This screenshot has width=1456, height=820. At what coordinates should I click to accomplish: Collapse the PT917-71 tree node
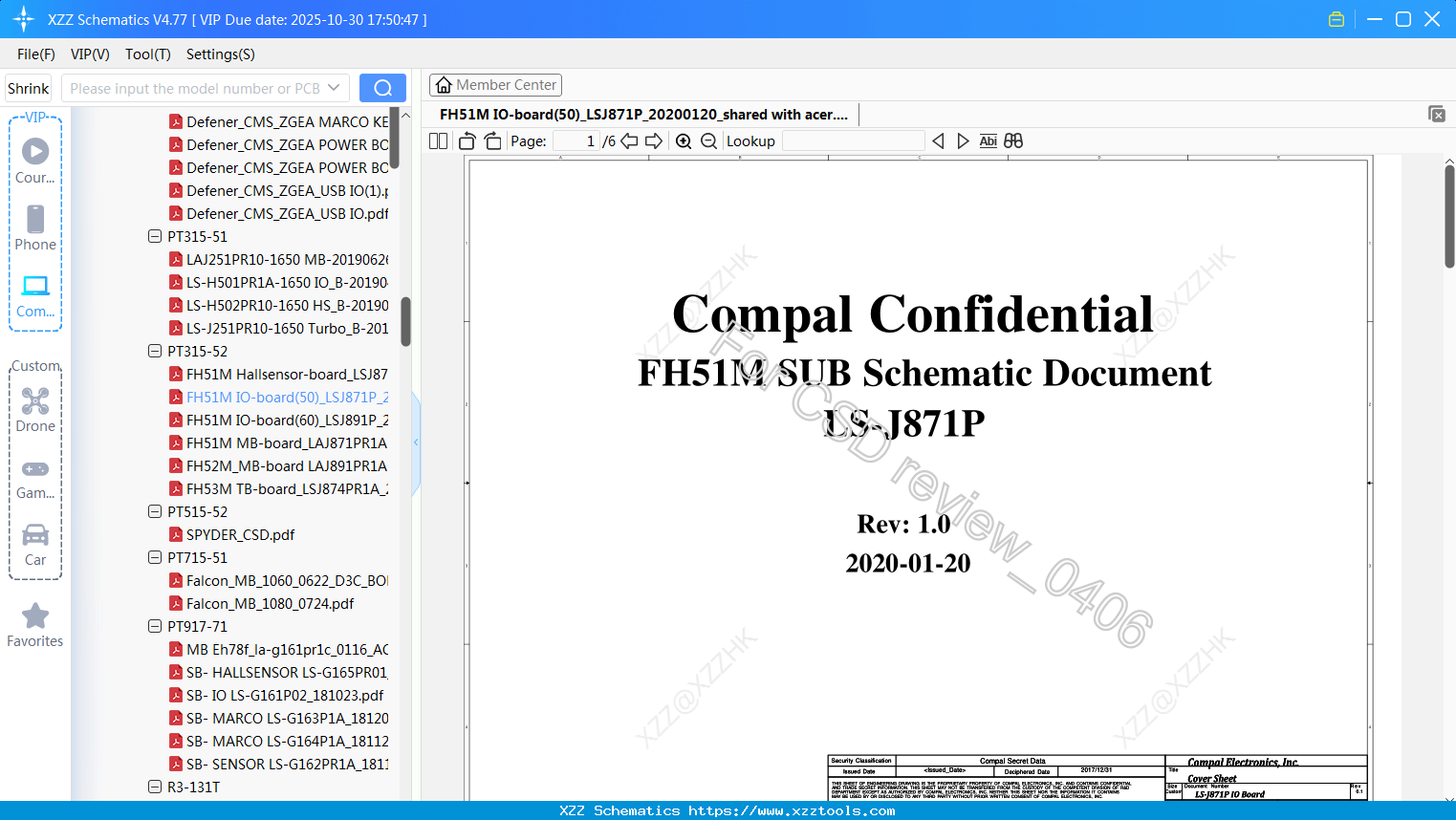(155, 626)
